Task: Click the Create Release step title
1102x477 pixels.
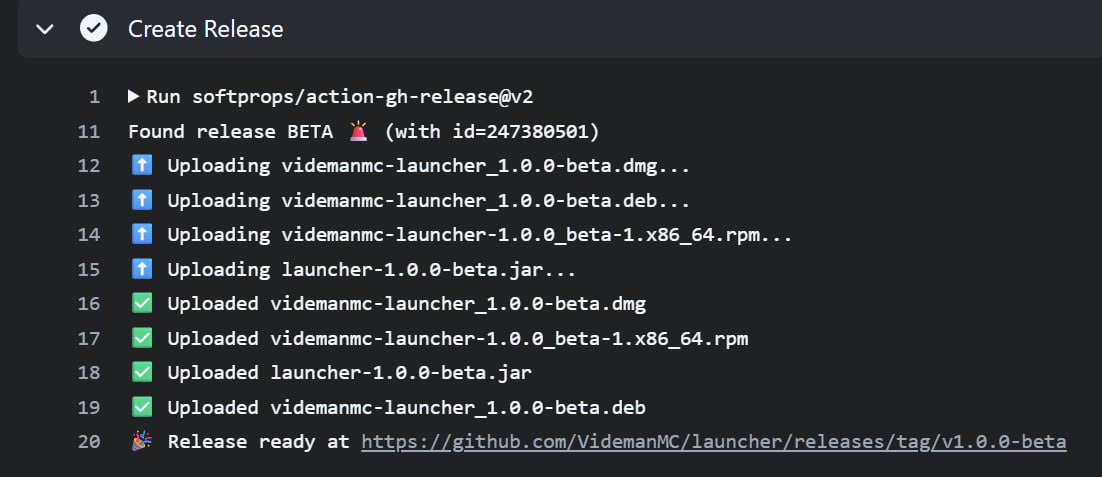Action: click(206, 29)
